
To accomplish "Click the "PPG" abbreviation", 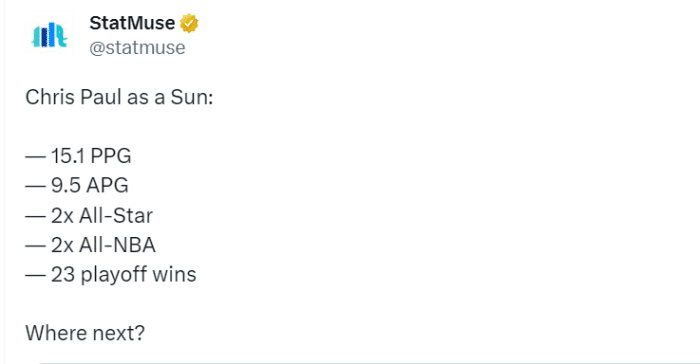I will coord(111,156).
